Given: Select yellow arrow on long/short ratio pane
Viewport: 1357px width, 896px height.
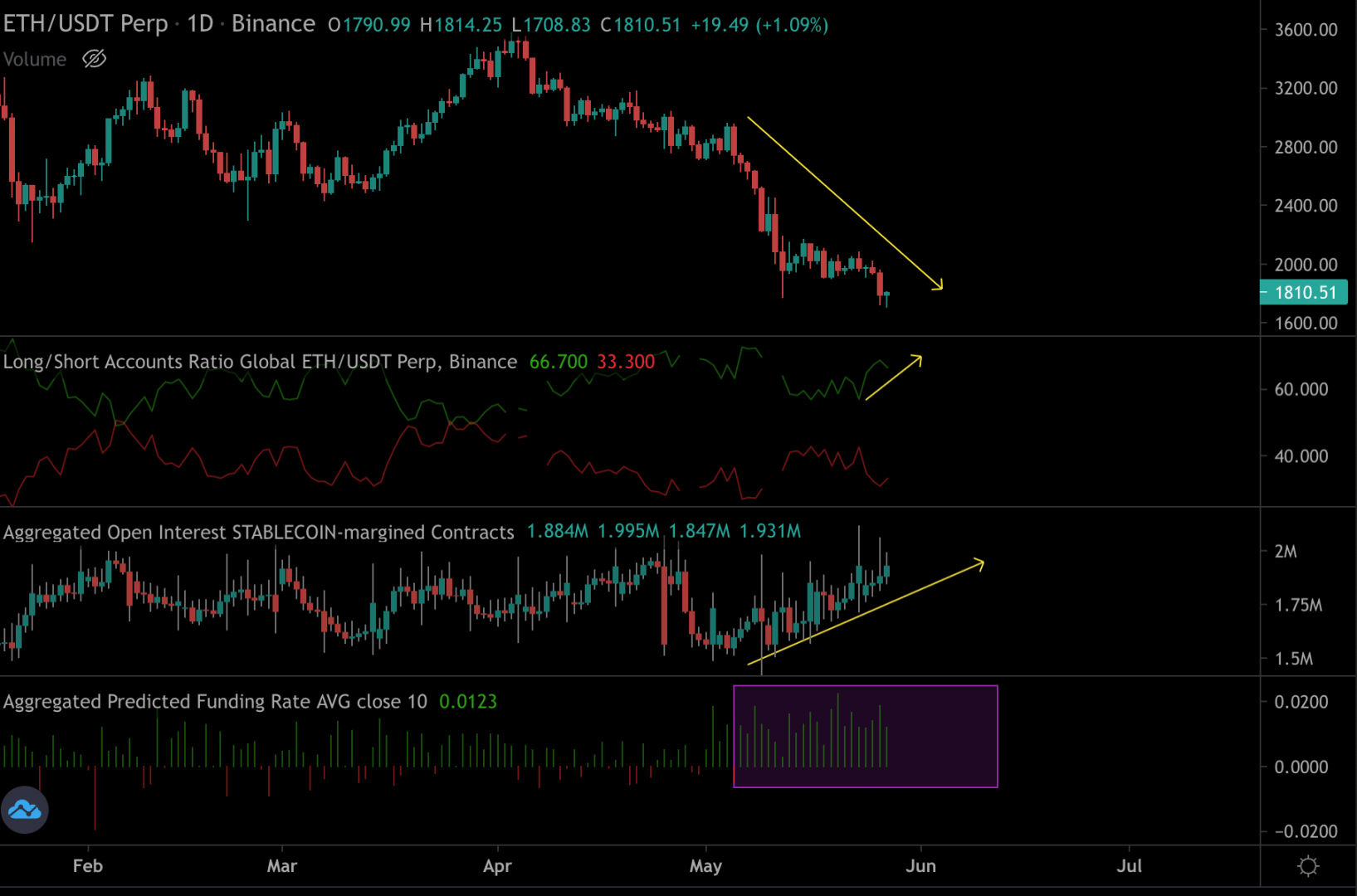Looking at the screenshot, I should click(893, 378).
